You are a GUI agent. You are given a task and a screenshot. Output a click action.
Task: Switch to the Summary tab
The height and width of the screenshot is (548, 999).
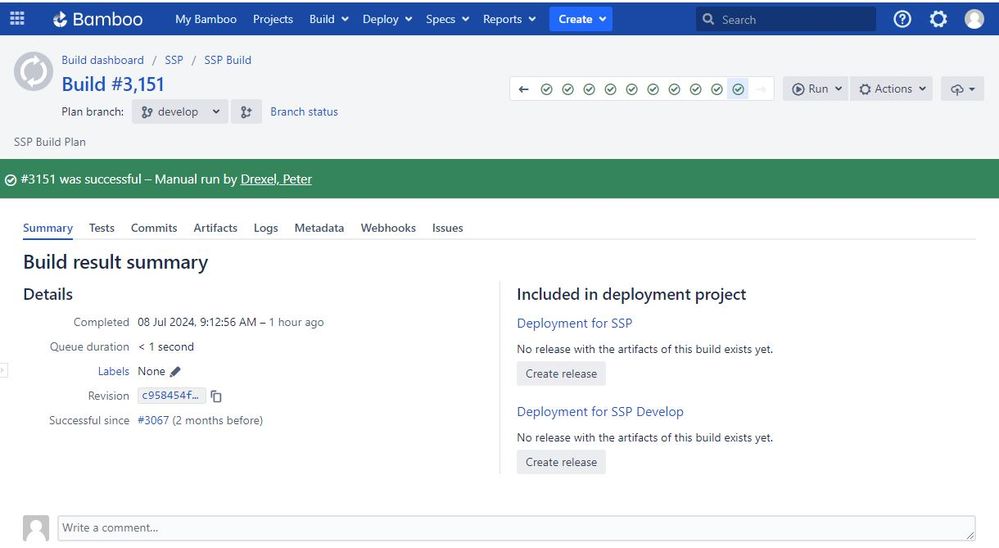(x=48, y=228)
